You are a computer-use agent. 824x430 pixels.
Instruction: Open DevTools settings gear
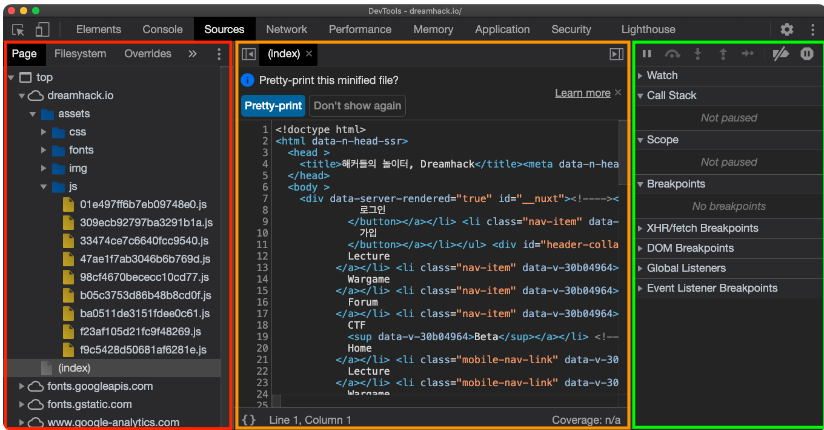click(787, 29)
